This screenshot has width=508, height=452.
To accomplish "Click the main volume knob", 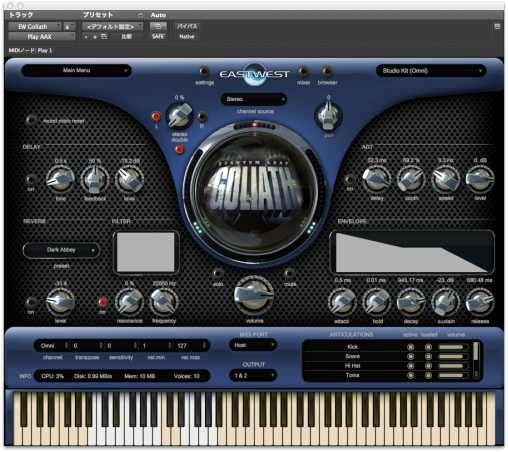I will [x=254, y=295].
